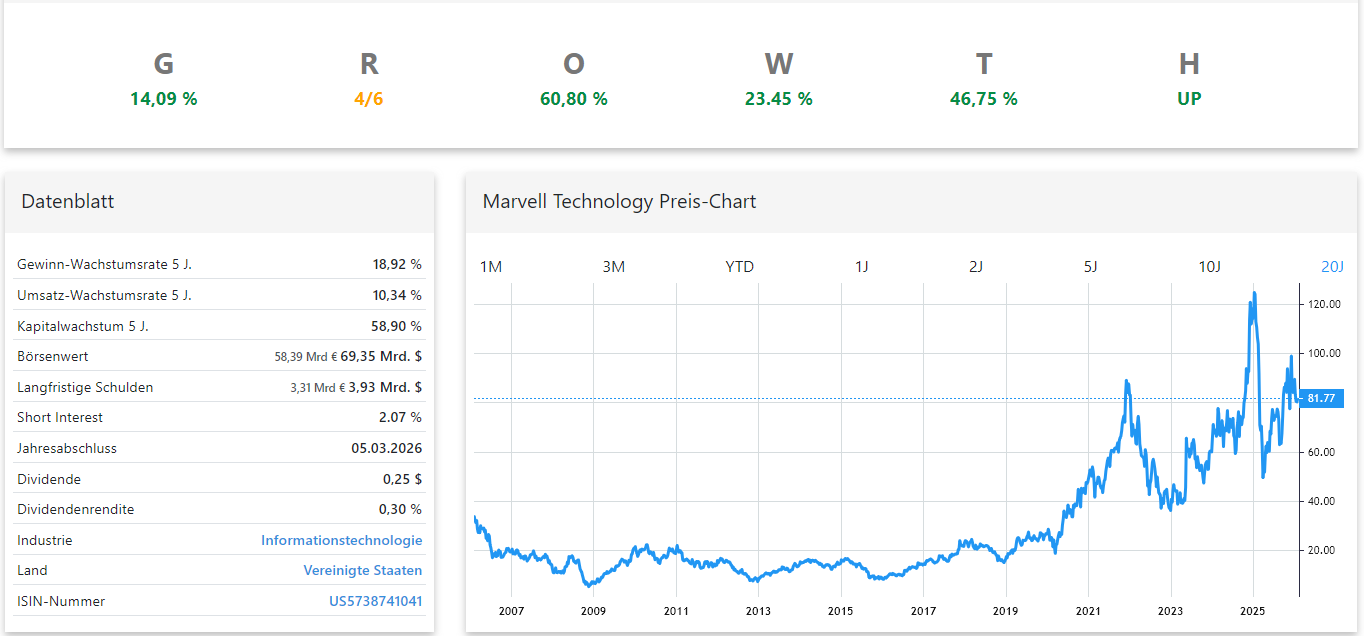
Task: Click the G score icon showing 14,09 %
Action: pyautogui.click(x=163, y=80)
